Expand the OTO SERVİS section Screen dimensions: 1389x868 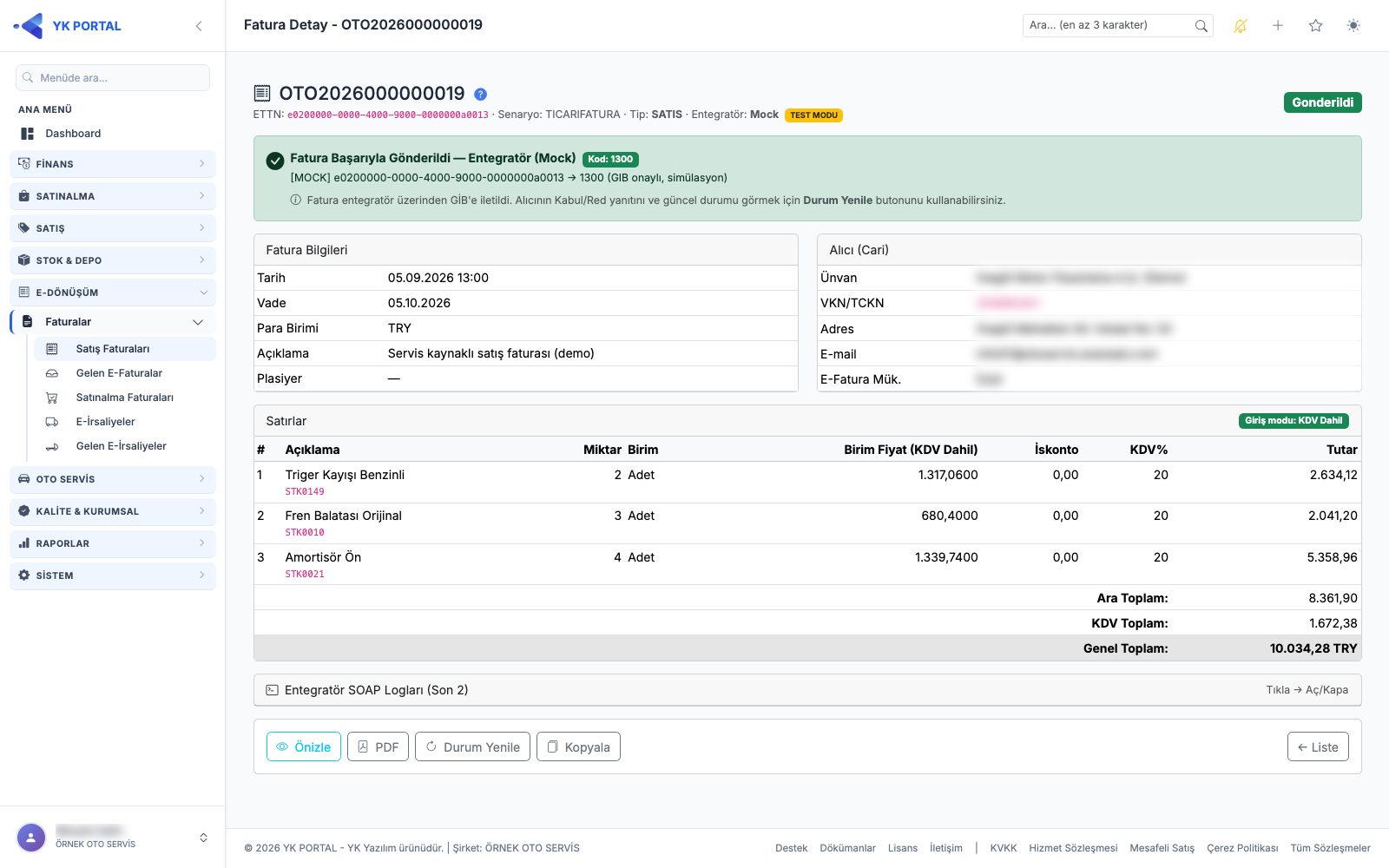click(x=113, y=479)
